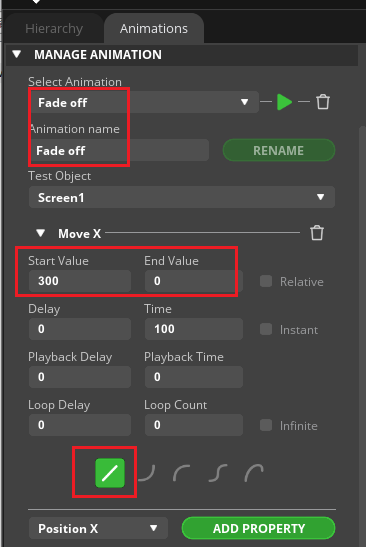
Task: Open the Position X property dropdown
Action: click(x=98, y=528)
